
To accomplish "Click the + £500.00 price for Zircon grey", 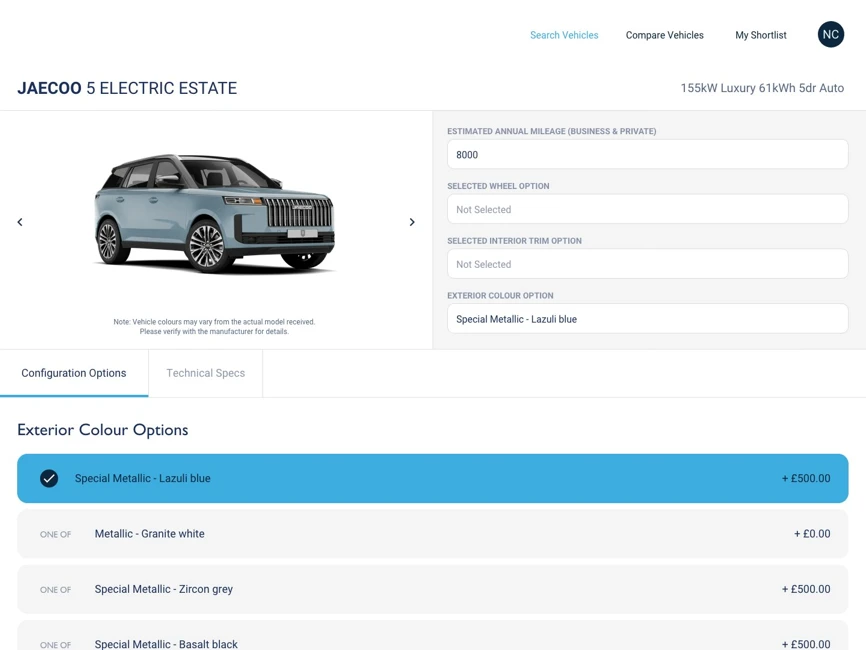I will (x=806, y=589).
